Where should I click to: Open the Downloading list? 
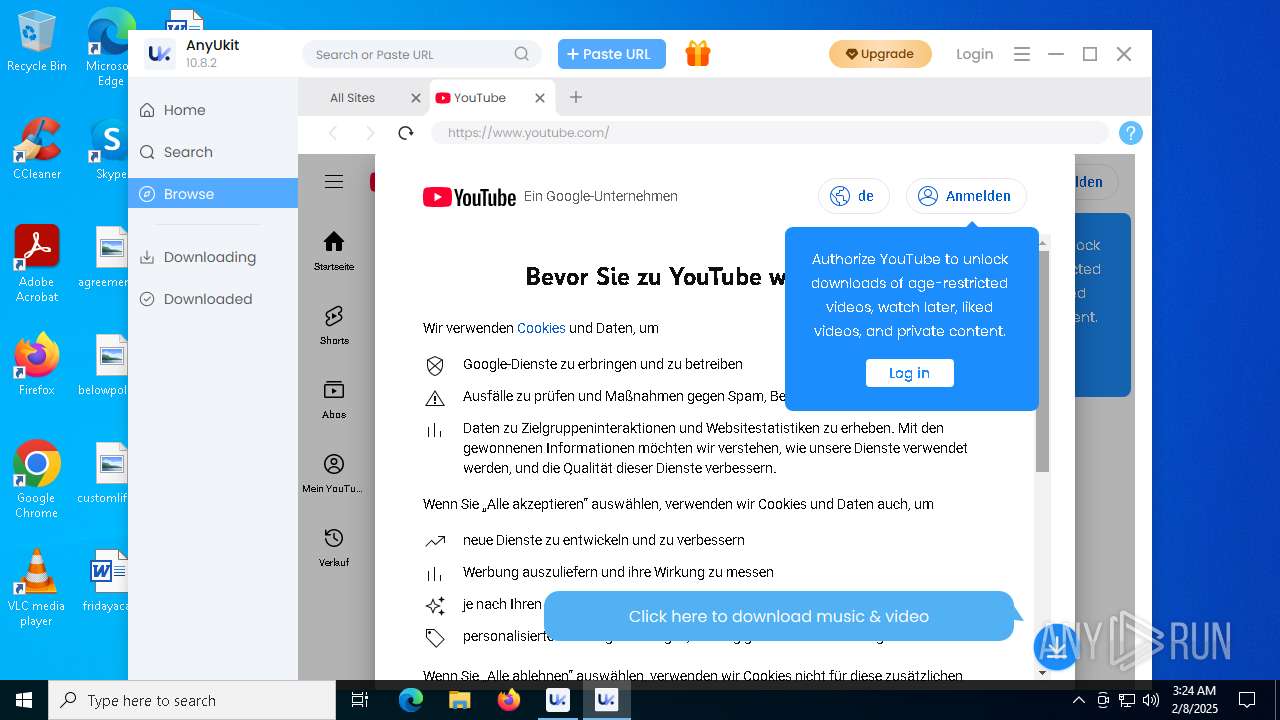point(213,257)
